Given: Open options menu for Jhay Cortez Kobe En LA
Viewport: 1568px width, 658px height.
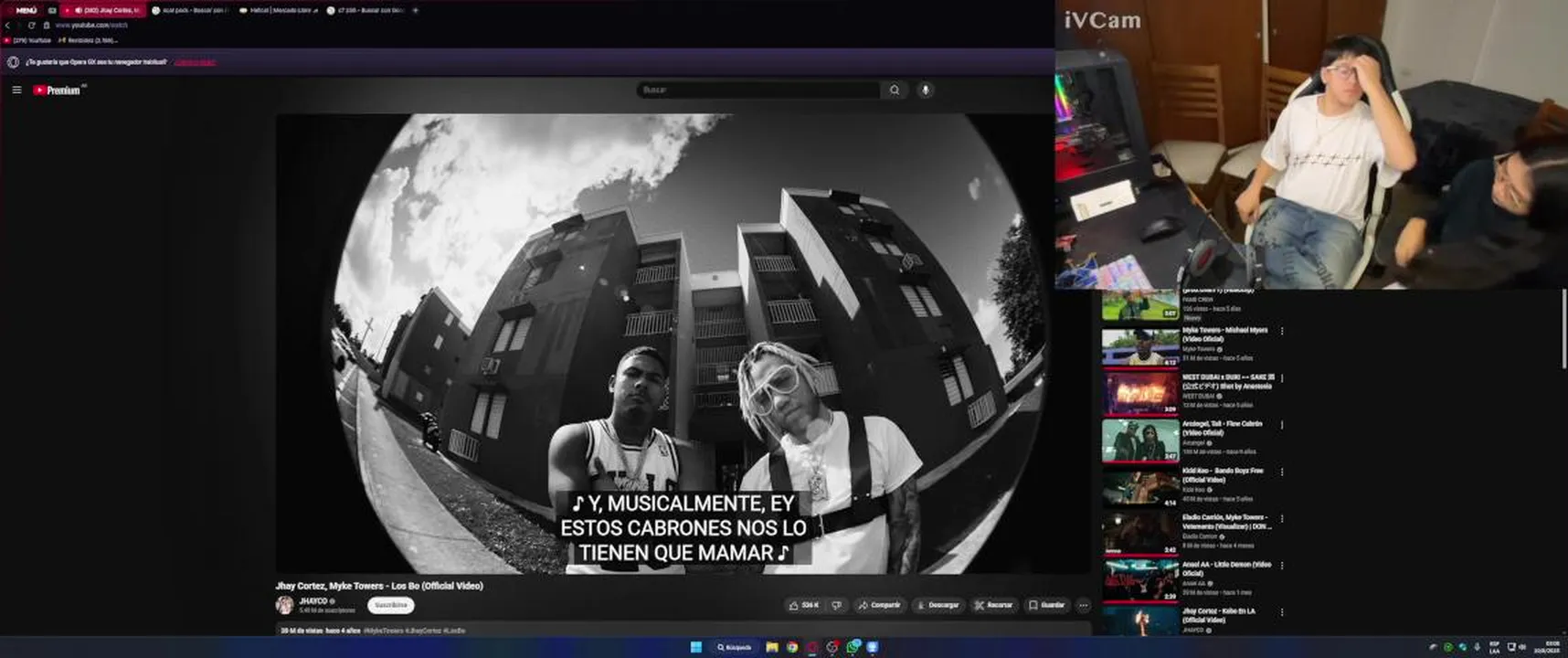Looking at the screenshot, I should click(1282, 612).
